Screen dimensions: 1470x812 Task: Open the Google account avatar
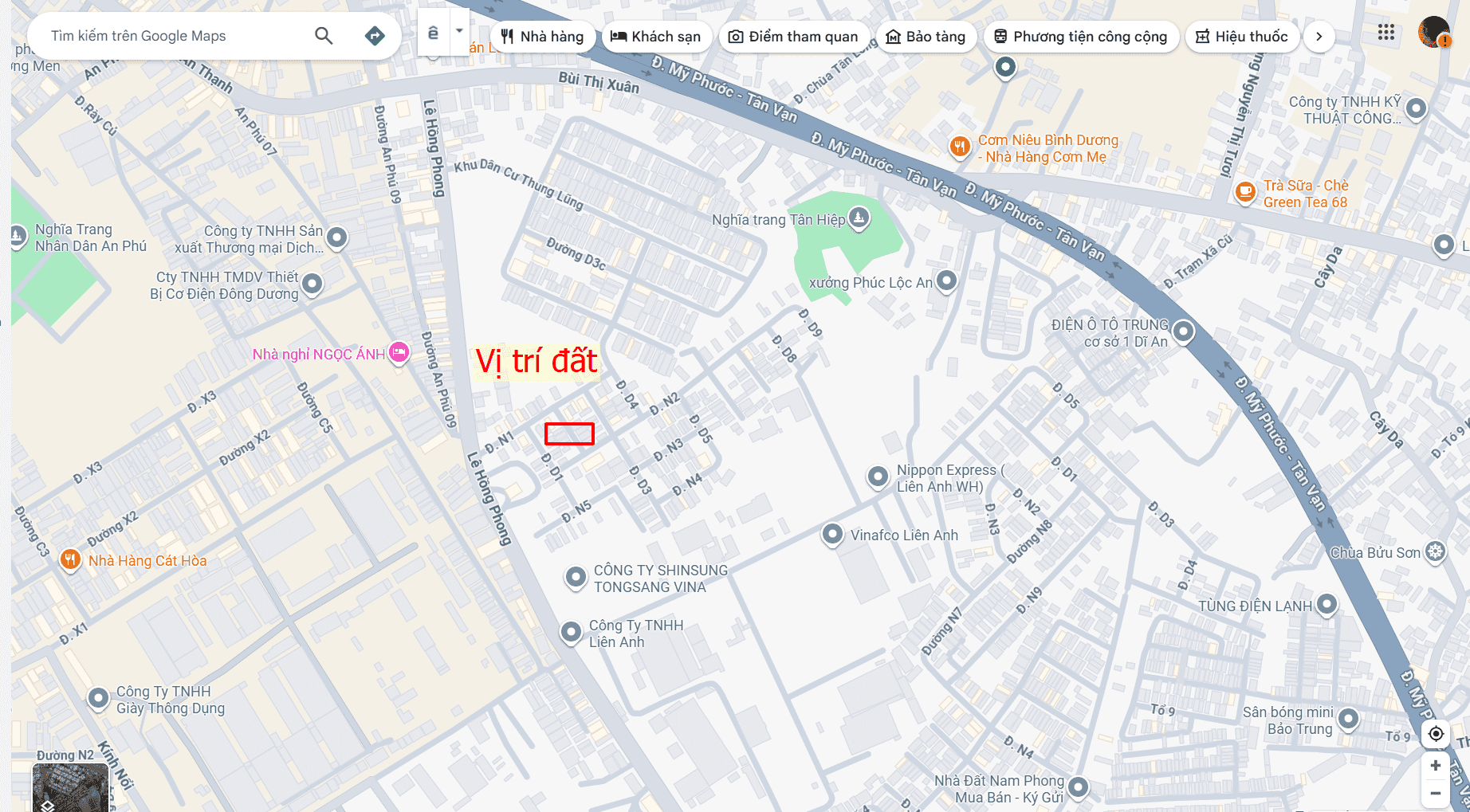(1433, 32)
